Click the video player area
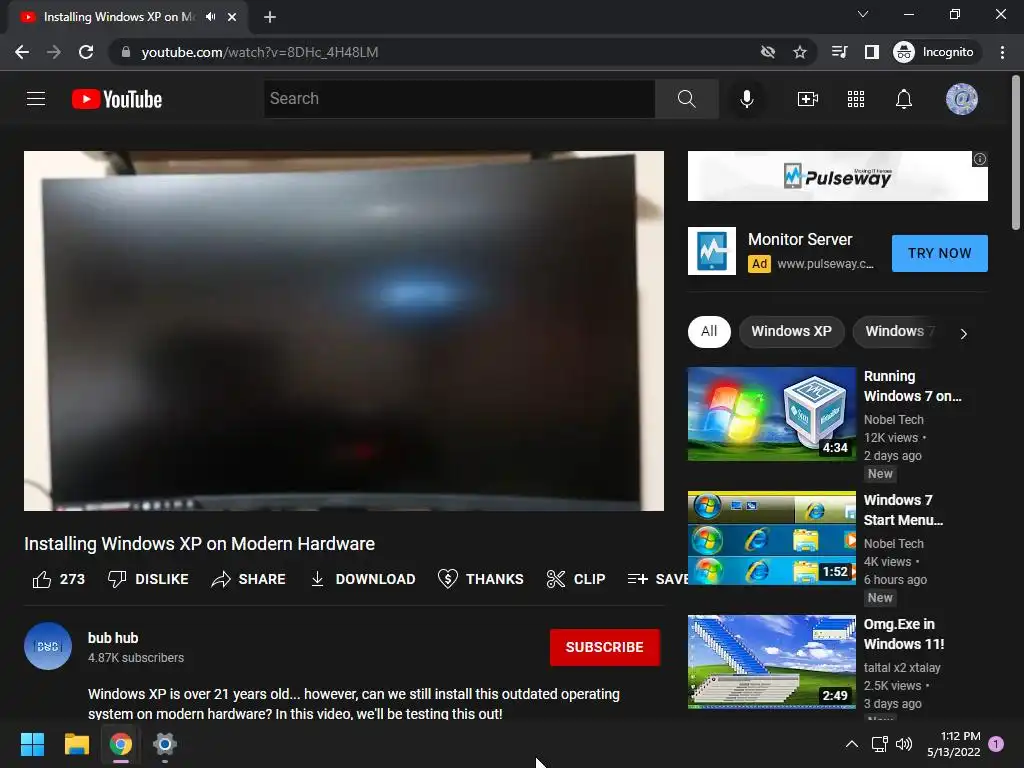This screenshot has width=1024, height=768. 344,331
